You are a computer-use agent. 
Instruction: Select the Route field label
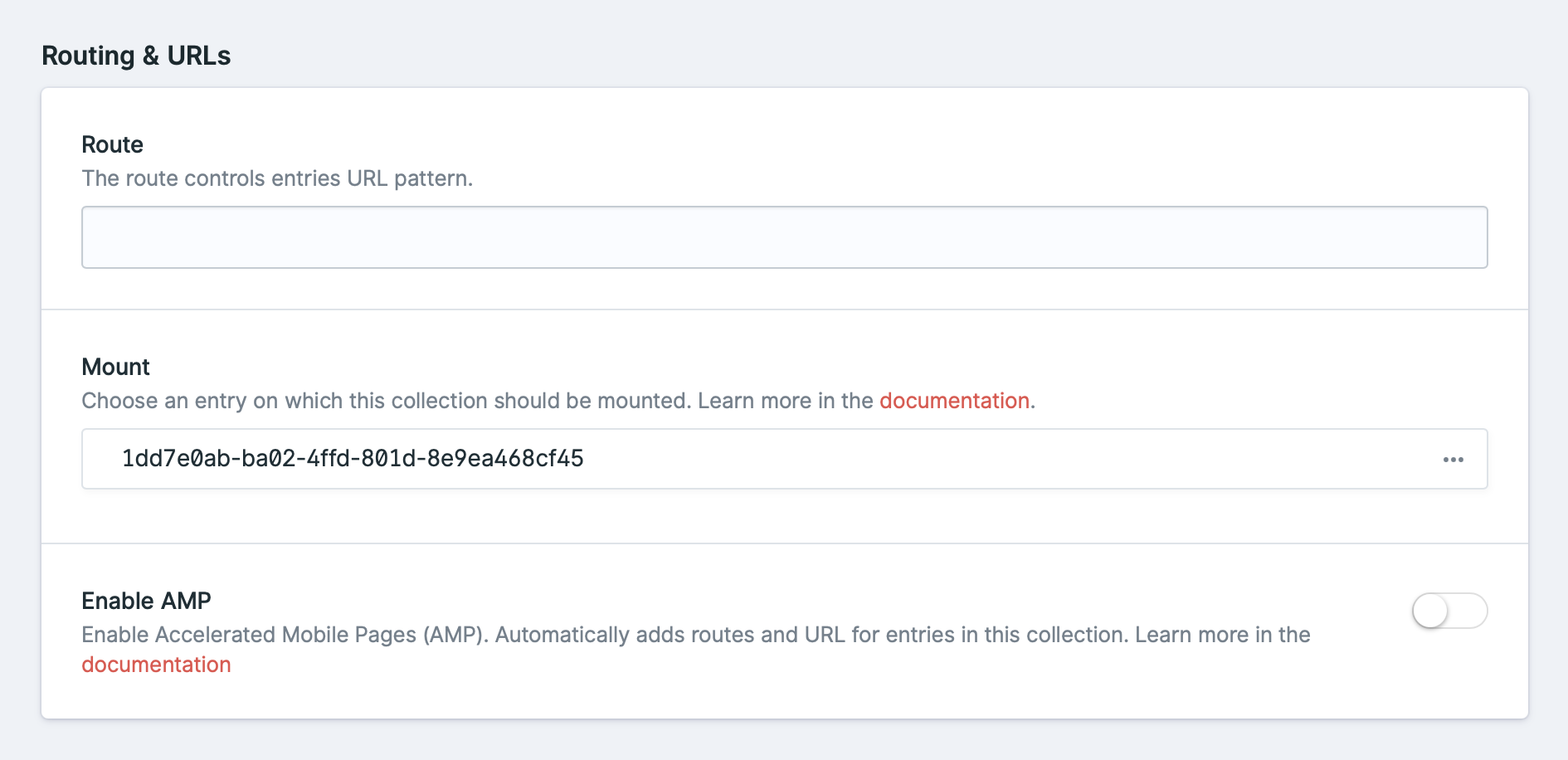coord(111,144)
